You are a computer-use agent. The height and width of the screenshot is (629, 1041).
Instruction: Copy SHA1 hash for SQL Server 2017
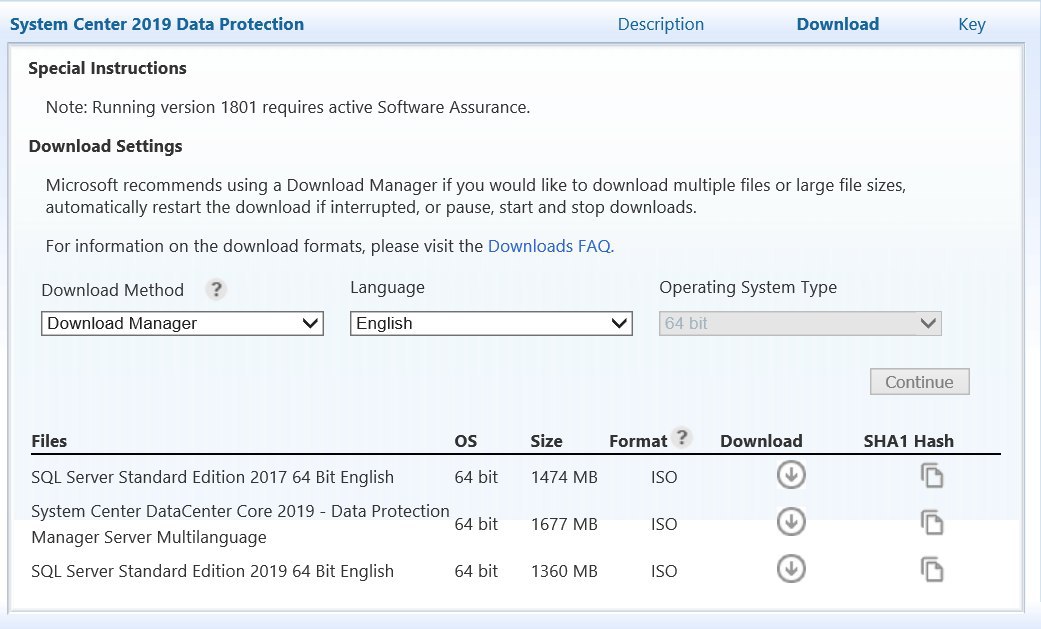coord(931,476)
